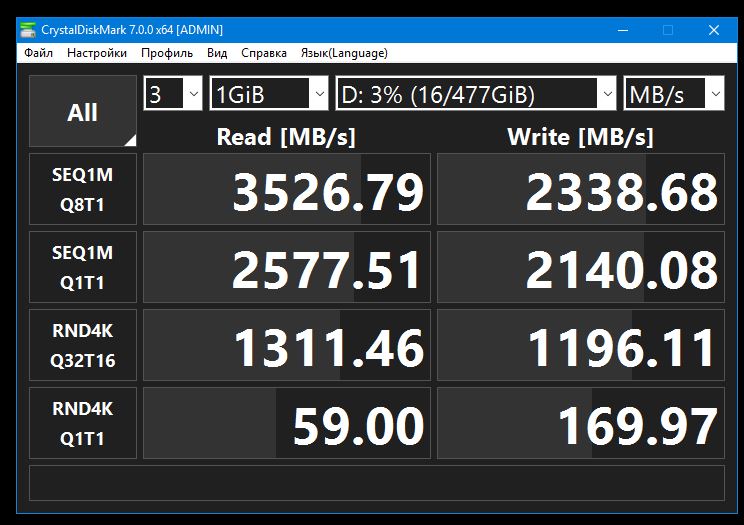
Task: Open the Вид menu
Action: pyautogui.click(x=217, y=53)
